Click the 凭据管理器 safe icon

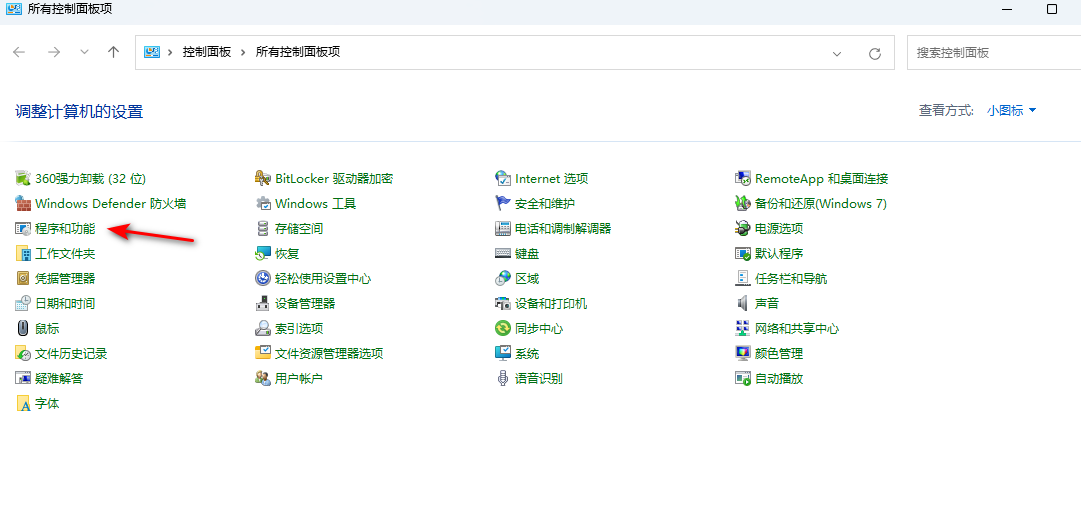click(23, 279)
